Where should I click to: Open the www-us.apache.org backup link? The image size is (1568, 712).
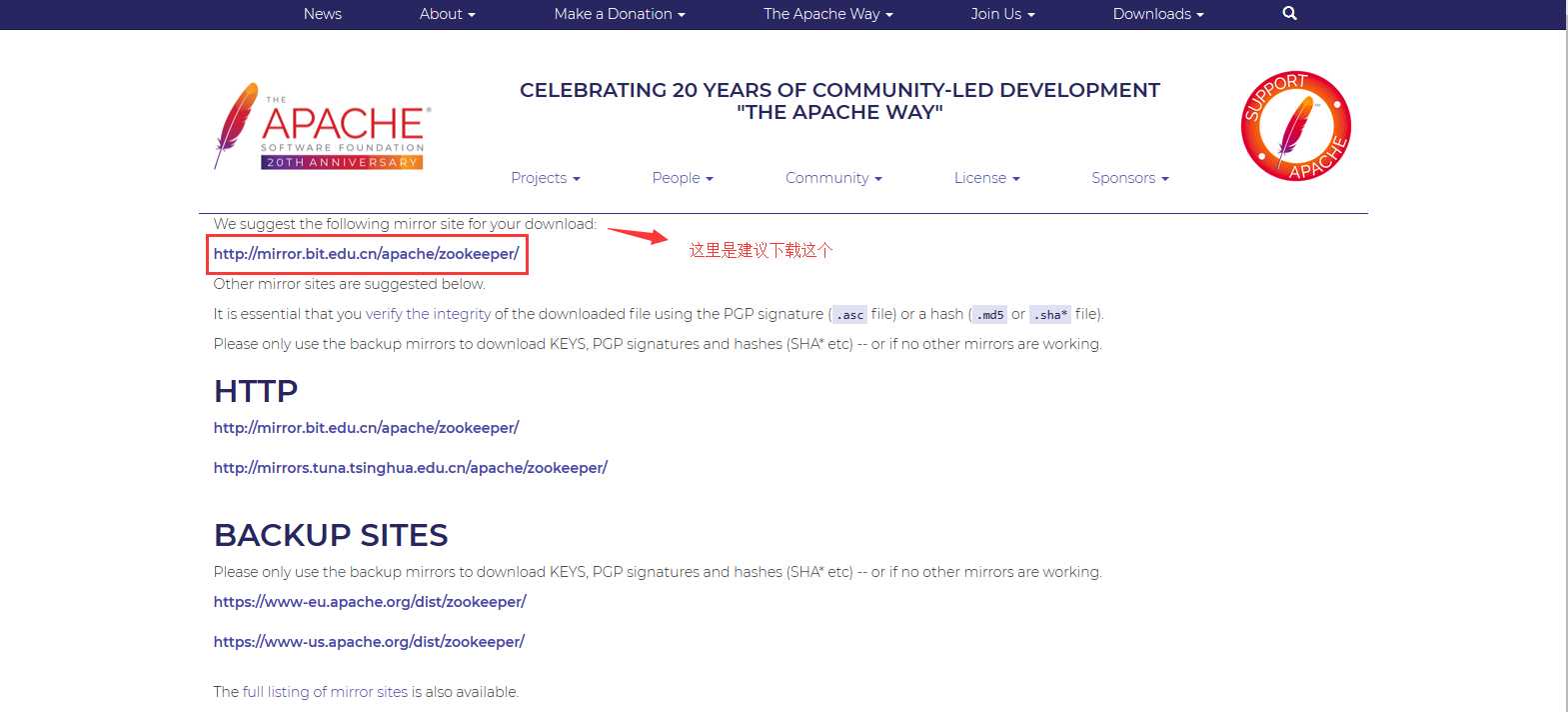[369, 642]
